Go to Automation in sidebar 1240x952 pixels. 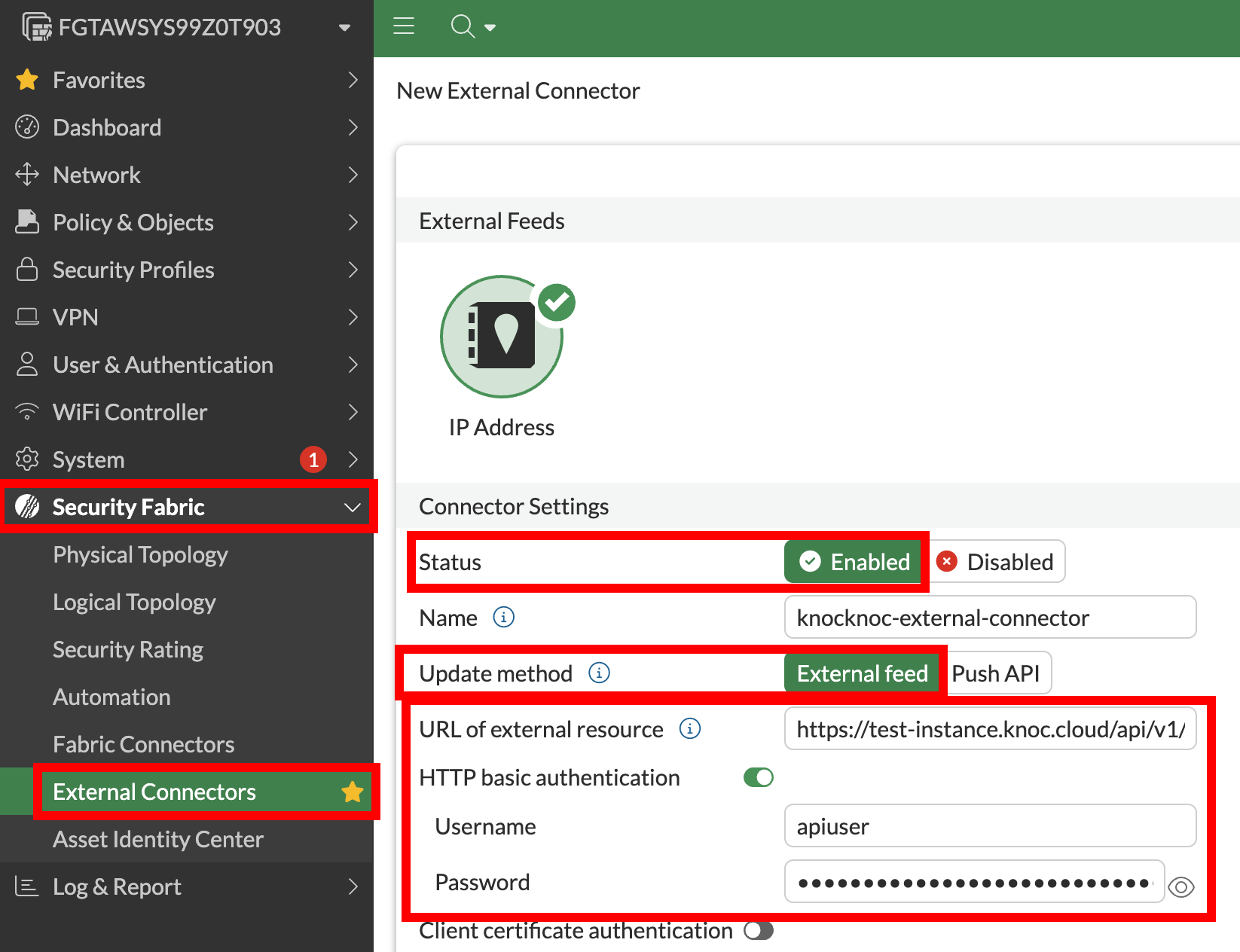(x=111, y=697)
